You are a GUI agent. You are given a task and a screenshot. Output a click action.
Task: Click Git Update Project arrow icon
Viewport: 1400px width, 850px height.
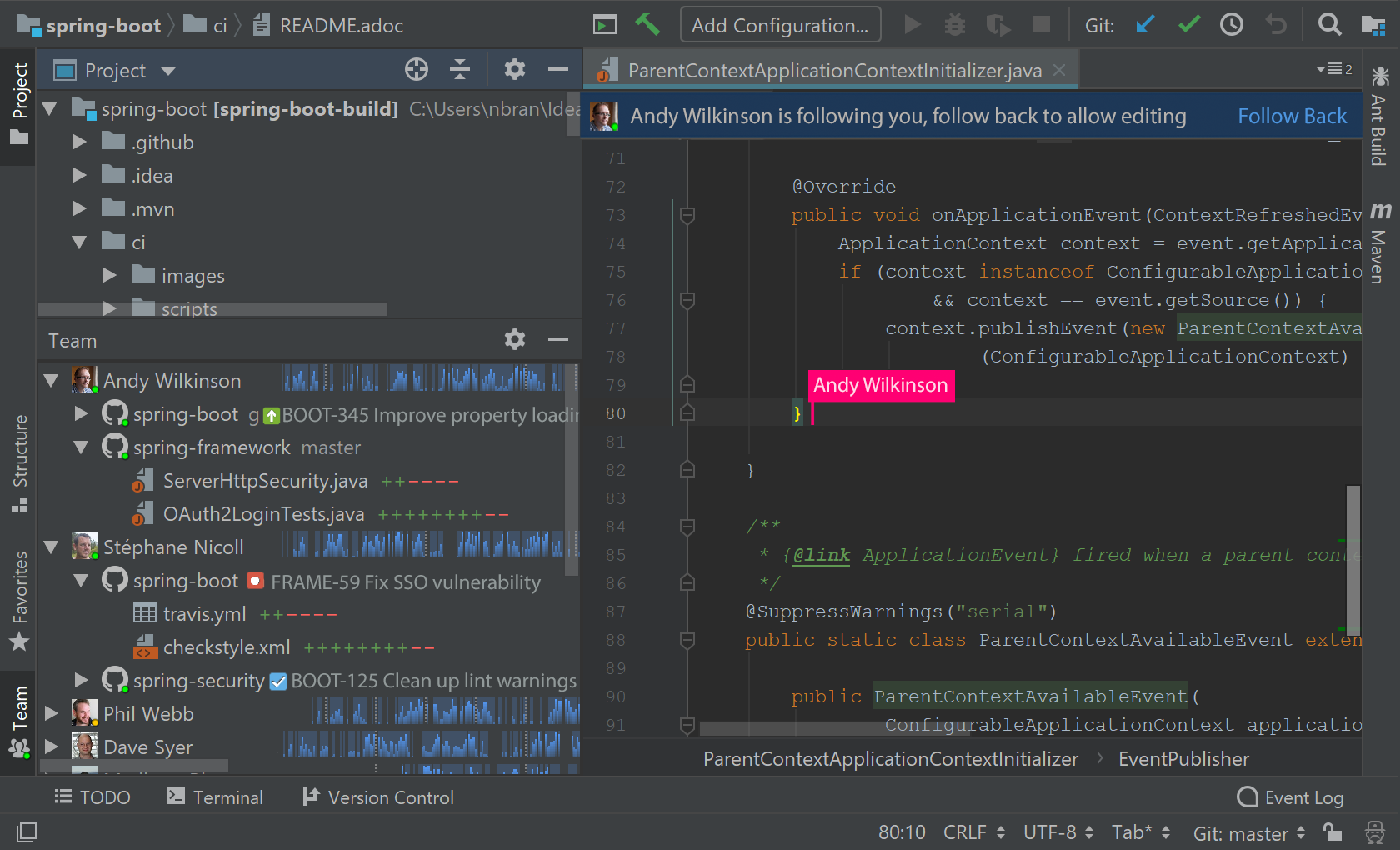coord(1145,25)
